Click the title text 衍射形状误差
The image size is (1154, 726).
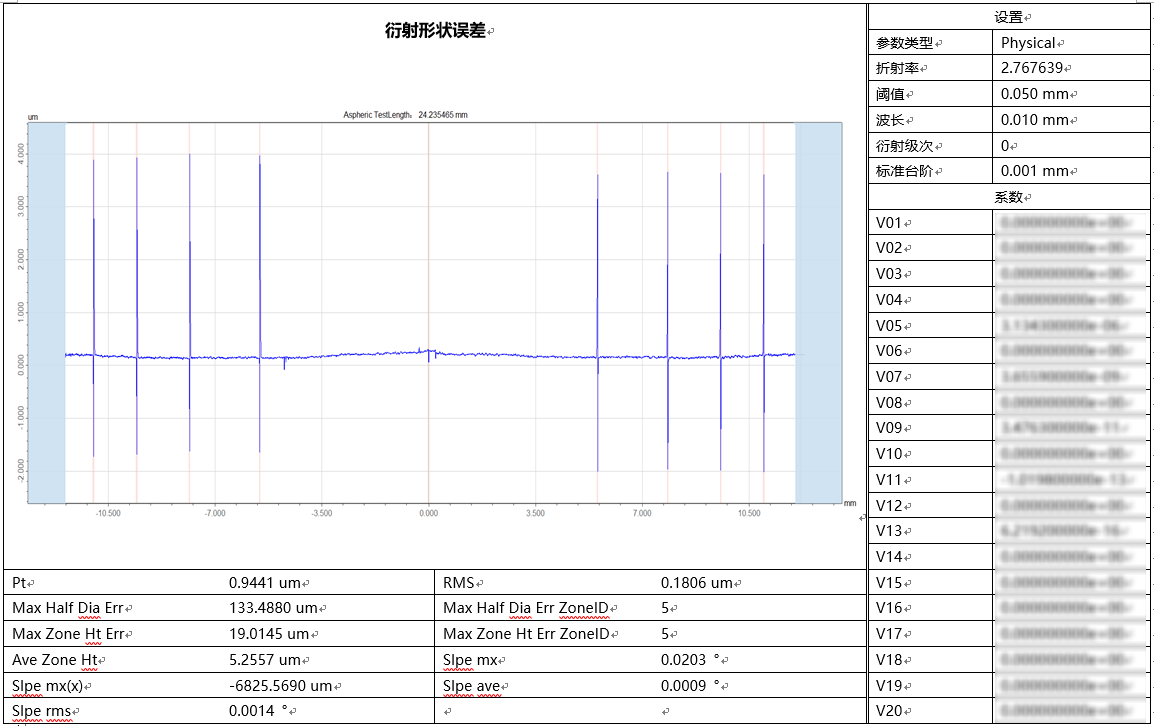[x=435, y=31]
